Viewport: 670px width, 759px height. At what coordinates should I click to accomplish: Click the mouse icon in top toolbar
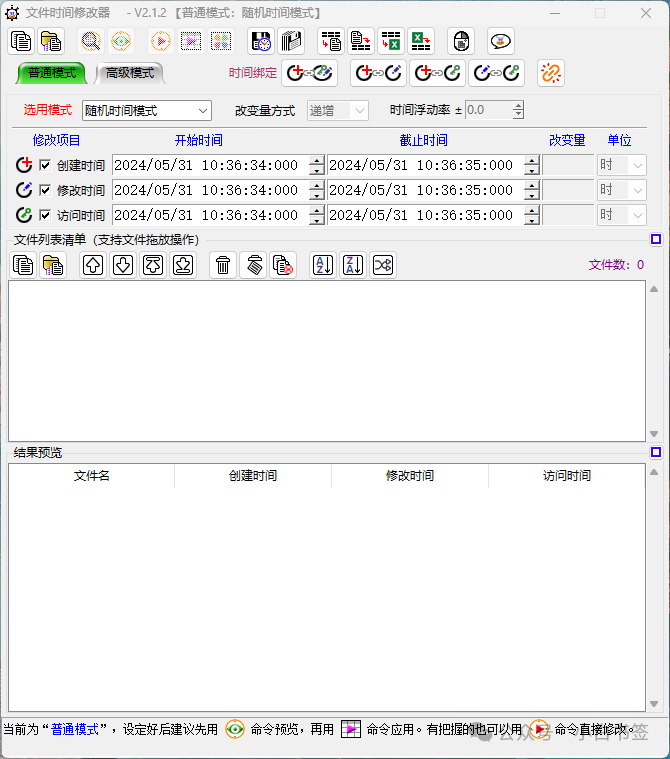pos(460,41)
